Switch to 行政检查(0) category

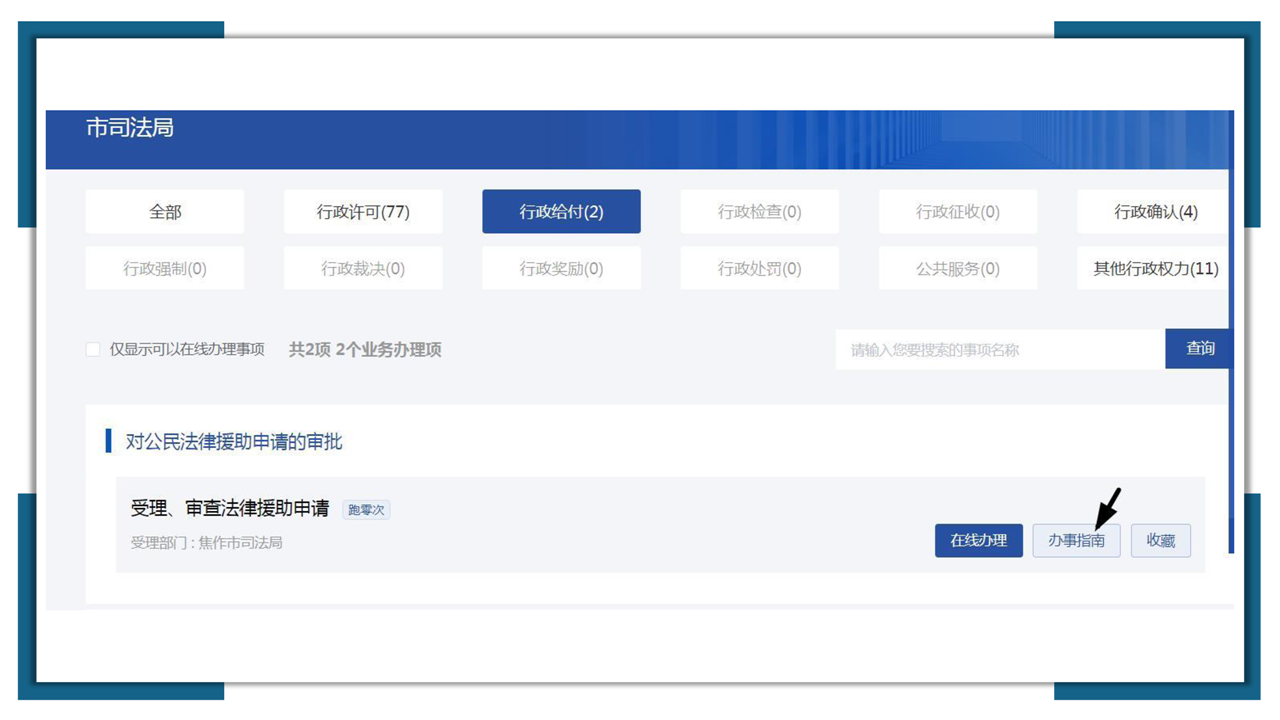759,212
